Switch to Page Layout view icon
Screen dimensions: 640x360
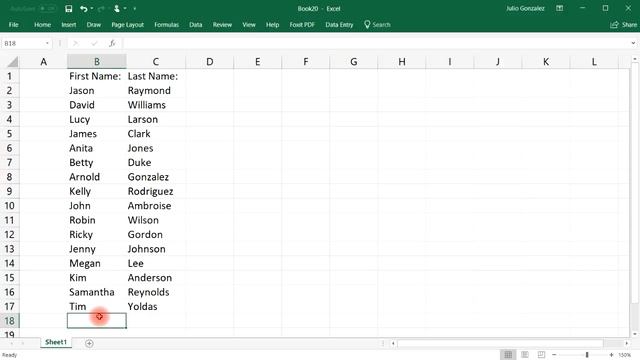[x=525, y=355]
